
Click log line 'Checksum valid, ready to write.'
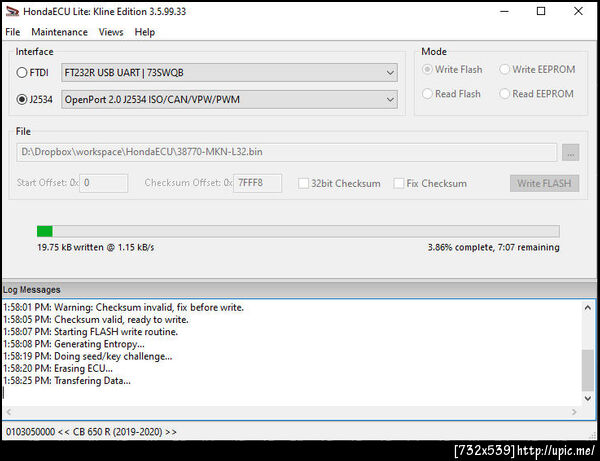[121, 320]
